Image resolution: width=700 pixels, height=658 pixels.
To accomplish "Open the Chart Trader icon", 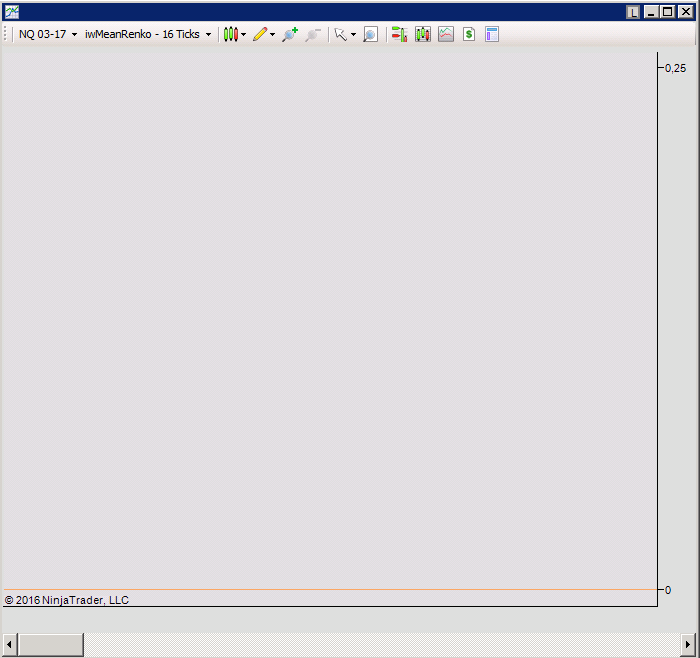I will pyautogui.click(x=400, y=34).
